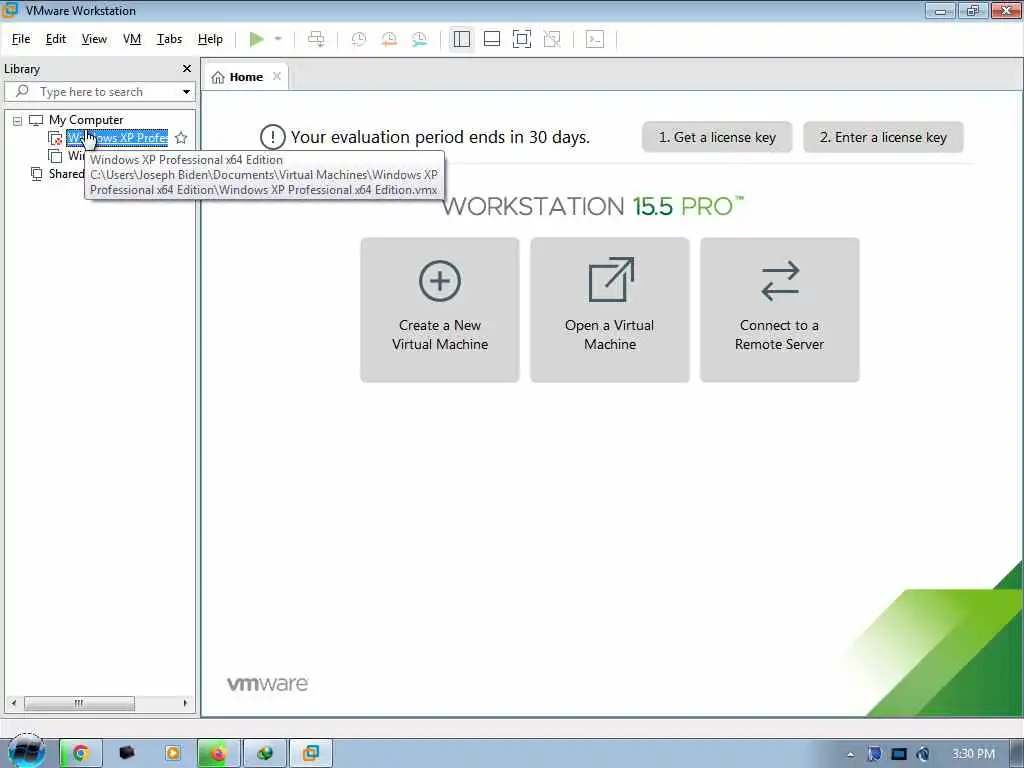Click the evaluation warning exclamation icon

click(x=272, y=137)
